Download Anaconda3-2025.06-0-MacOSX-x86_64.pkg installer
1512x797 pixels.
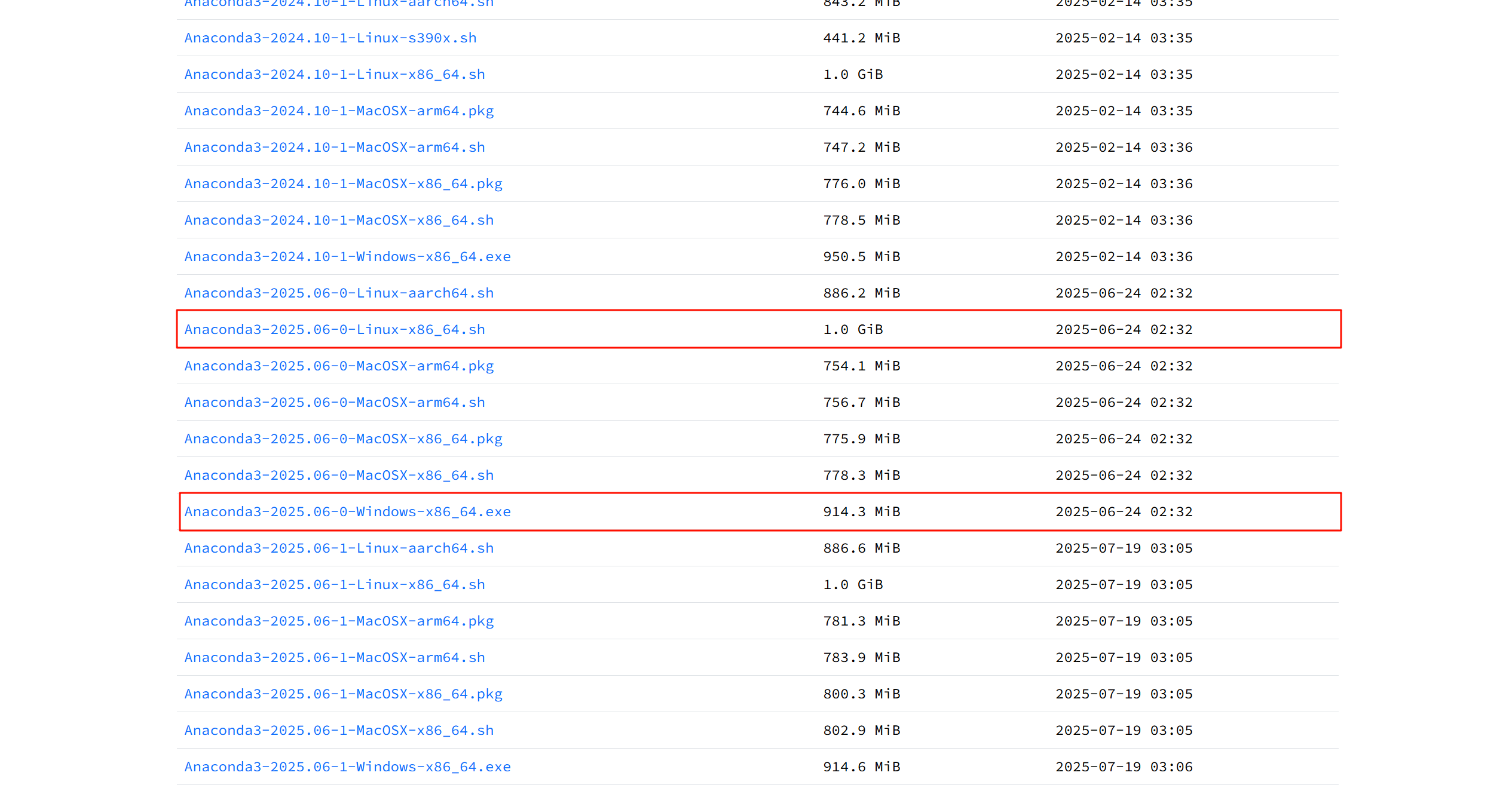pos(343,439)
